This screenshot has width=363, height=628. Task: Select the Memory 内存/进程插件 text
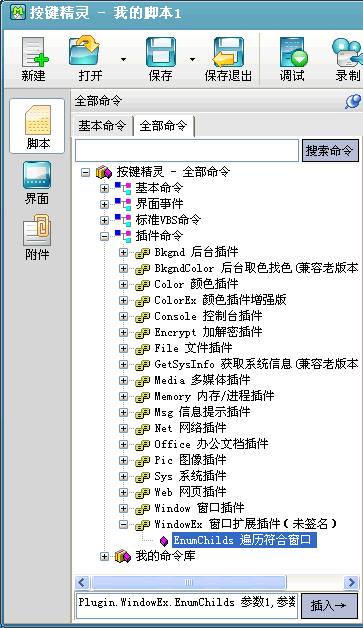tap(214, 396)
